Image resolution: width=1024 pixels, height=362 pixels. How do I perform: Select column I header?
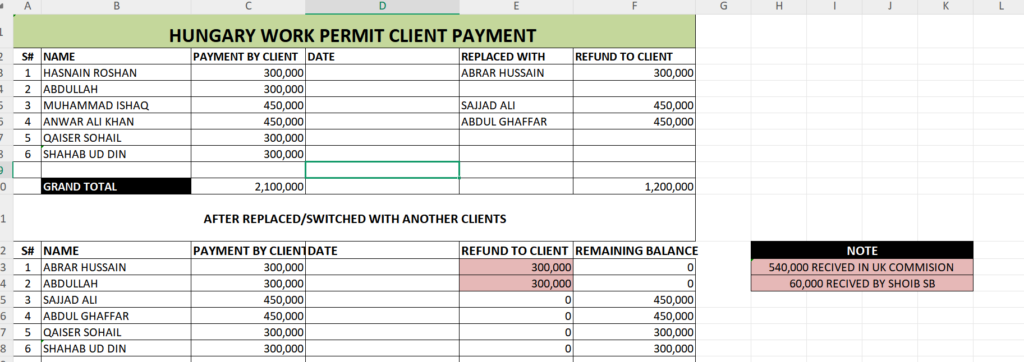click(834, 6)
